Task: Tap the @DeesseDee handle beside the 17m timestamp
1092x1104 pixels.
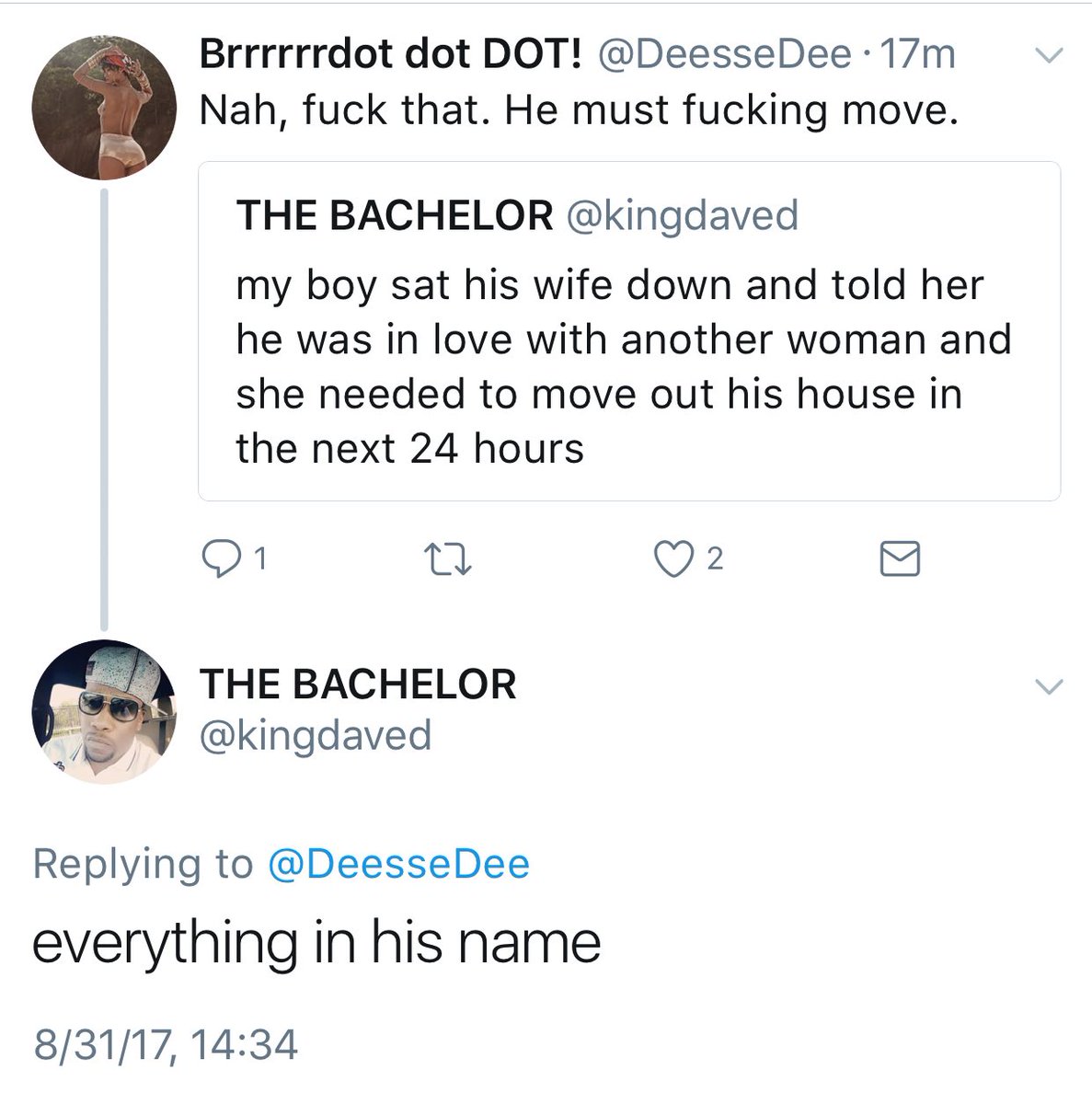Action: (725, 55)
